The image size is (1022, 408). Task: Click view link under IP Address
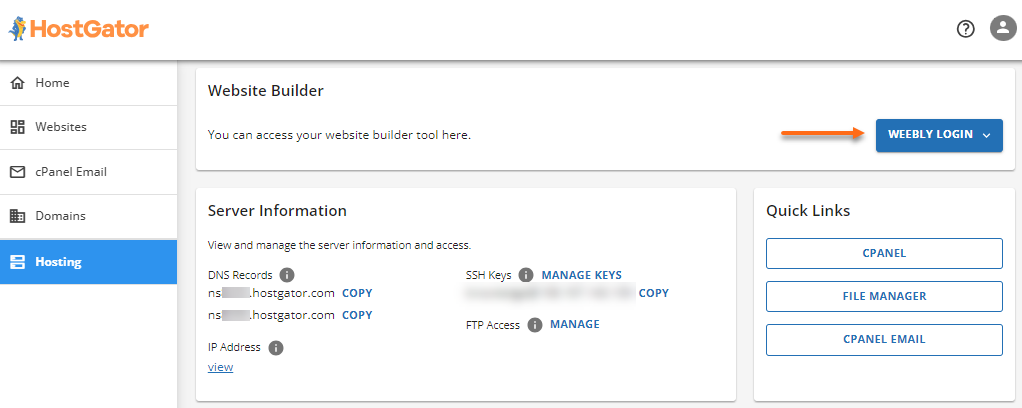220,367
